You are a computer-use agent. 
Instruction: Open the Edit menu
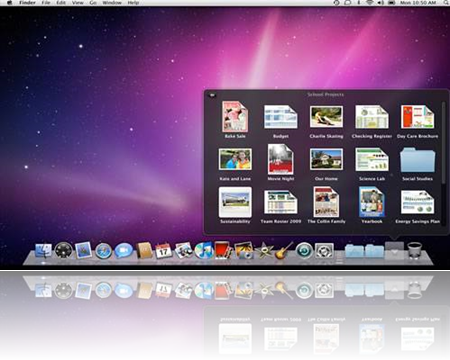click(x=61, y=3)
